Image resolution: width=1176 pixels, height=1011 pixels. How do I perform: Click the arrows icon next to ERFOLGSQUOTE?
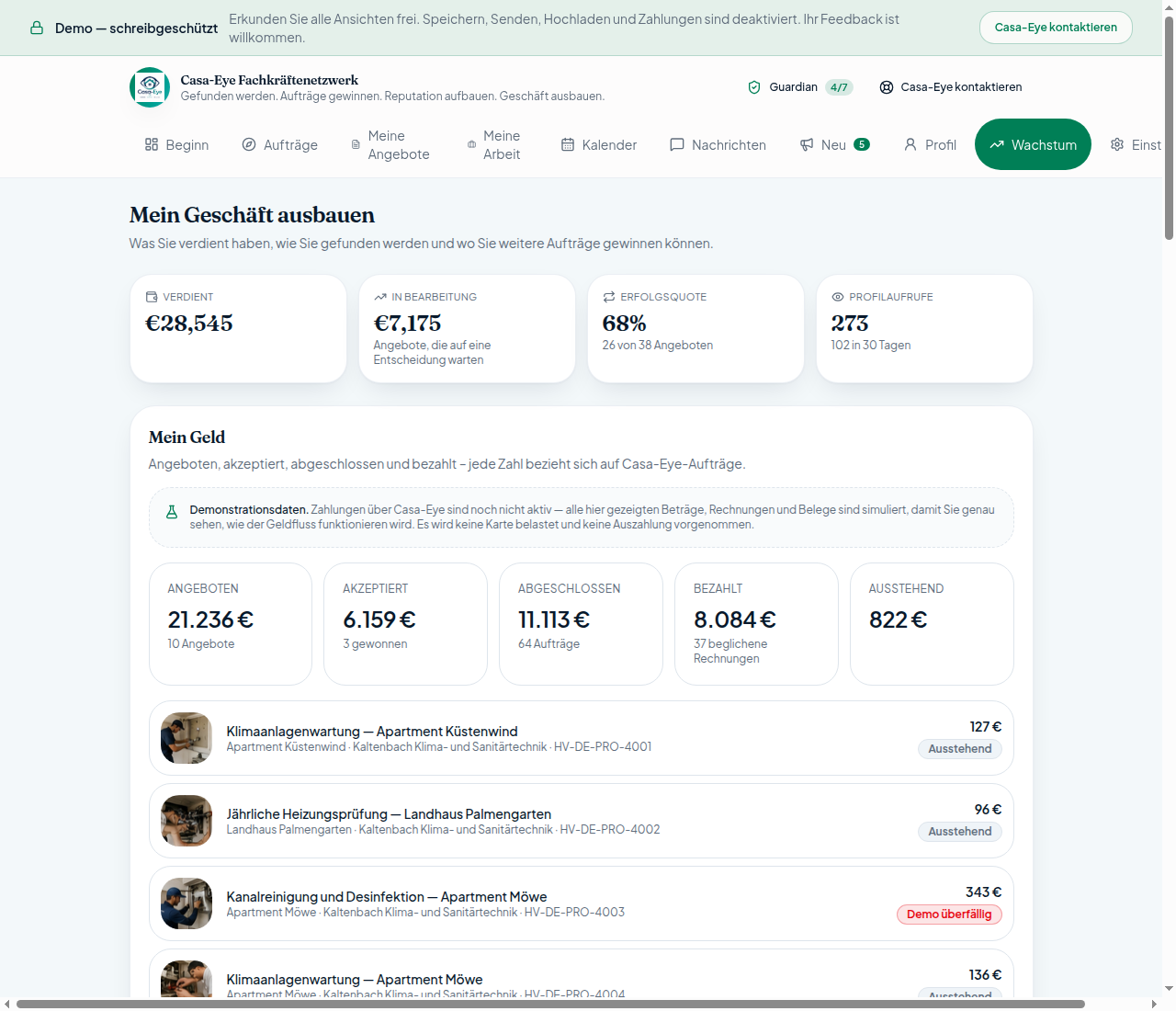(609, 297)
